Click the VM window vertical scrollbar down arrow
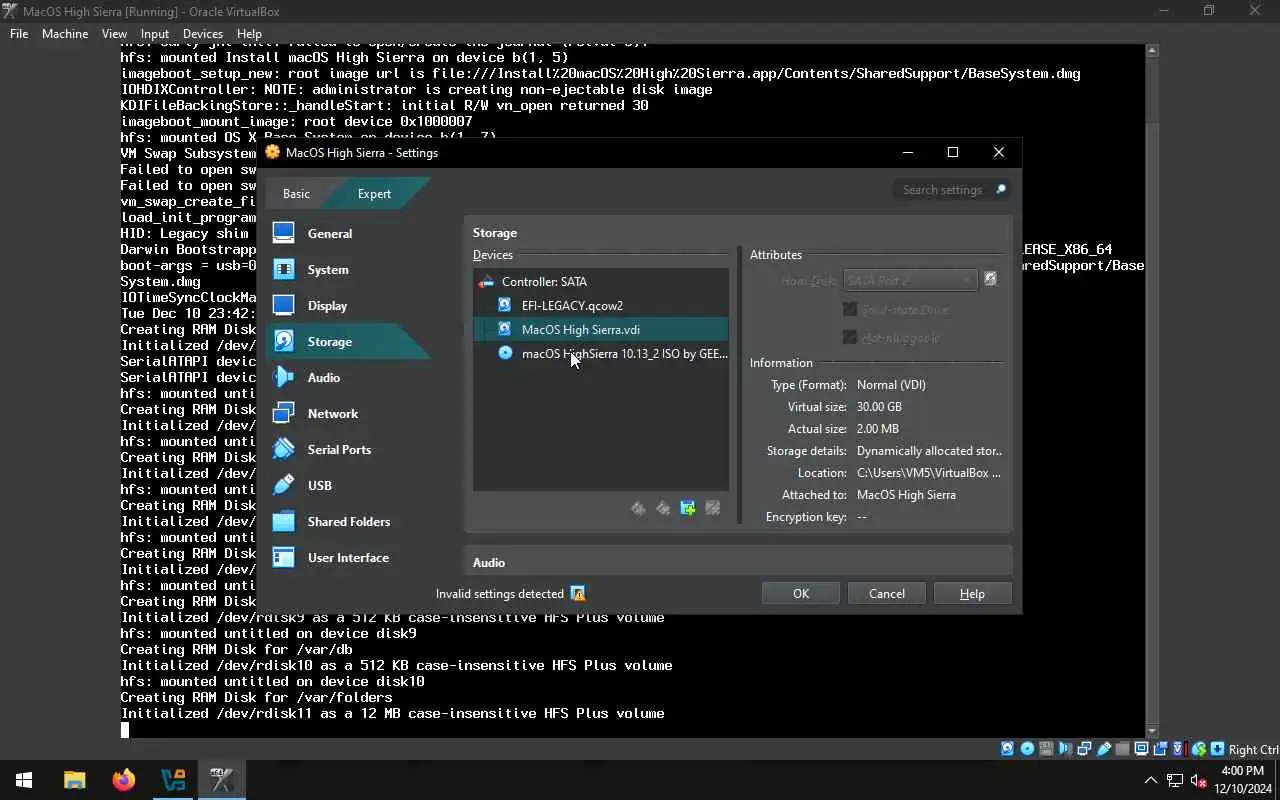 point(1151,731)
